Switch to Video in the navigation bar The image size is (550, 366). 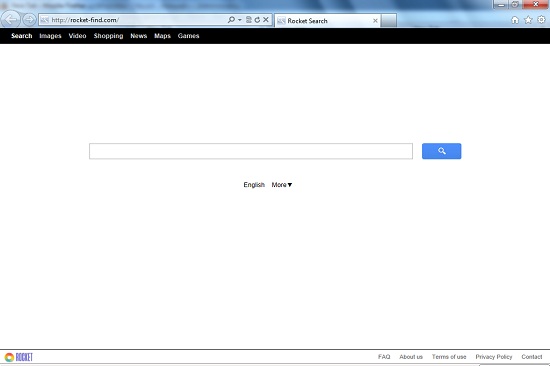pos(77,36)
